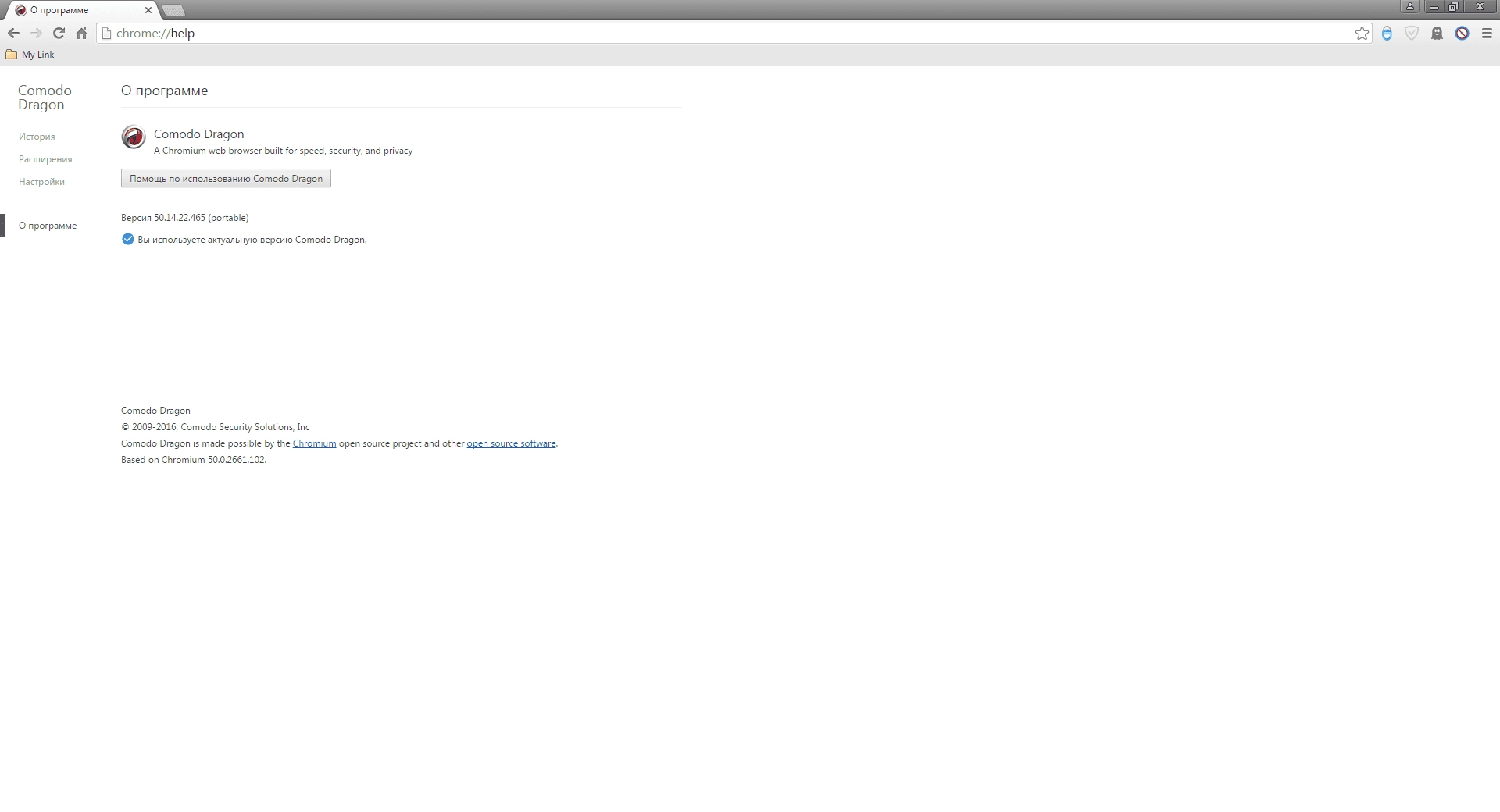Click the Based on Chromium 50.0.2661.102 text
The image size is (1500, 812).
(194, 460)
